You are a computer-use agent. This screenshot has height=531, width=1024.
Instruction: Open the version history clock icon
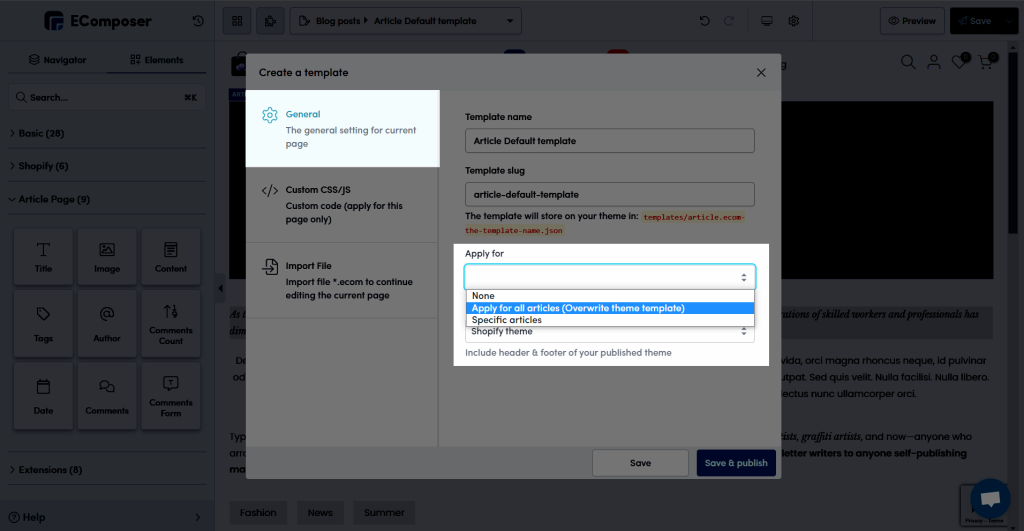pos(198,21)
